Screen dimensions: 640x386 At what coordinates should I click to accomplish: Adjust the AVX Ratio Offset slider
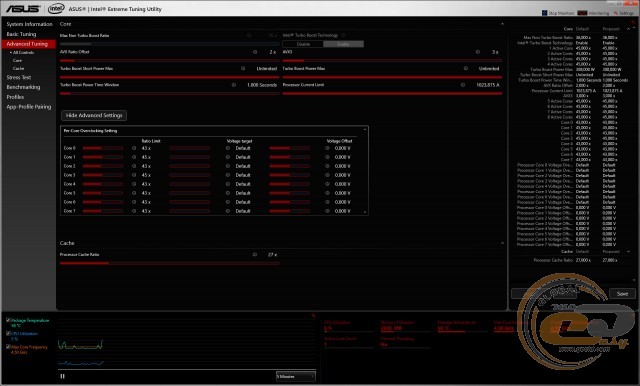pos(169,60)
